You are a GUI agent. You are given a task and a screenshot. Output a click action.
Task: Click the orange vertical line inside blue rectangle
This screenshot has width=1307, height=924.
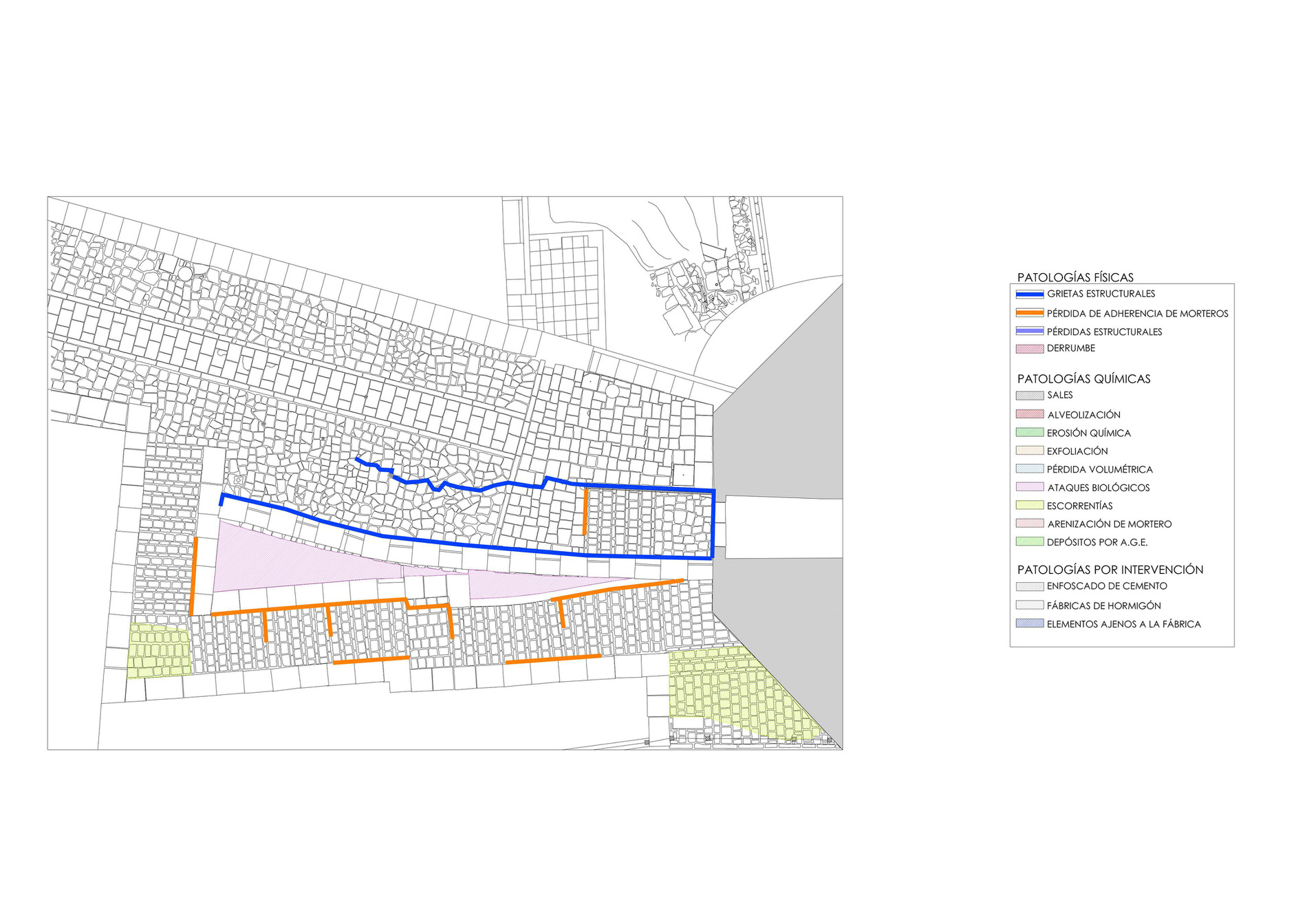585,511
